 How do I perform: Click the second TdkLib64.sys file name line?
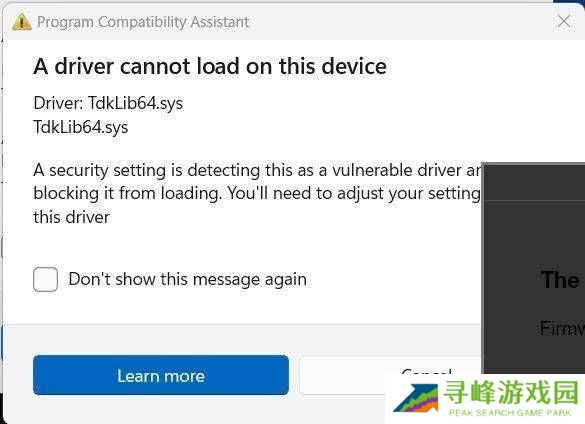pos(81,127)
